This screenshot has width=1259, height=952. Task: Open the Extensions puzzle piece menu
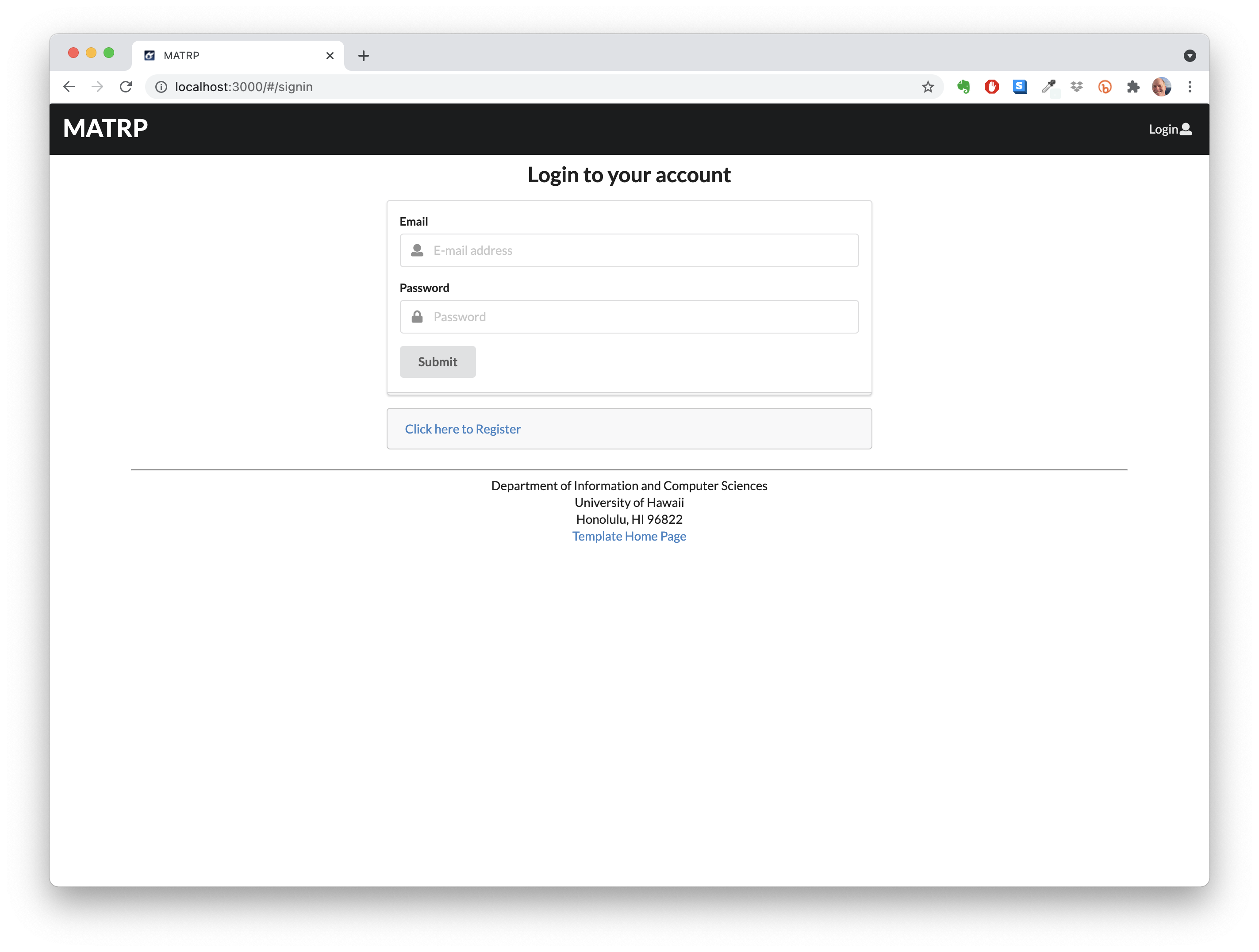[x=1133, y=87]
